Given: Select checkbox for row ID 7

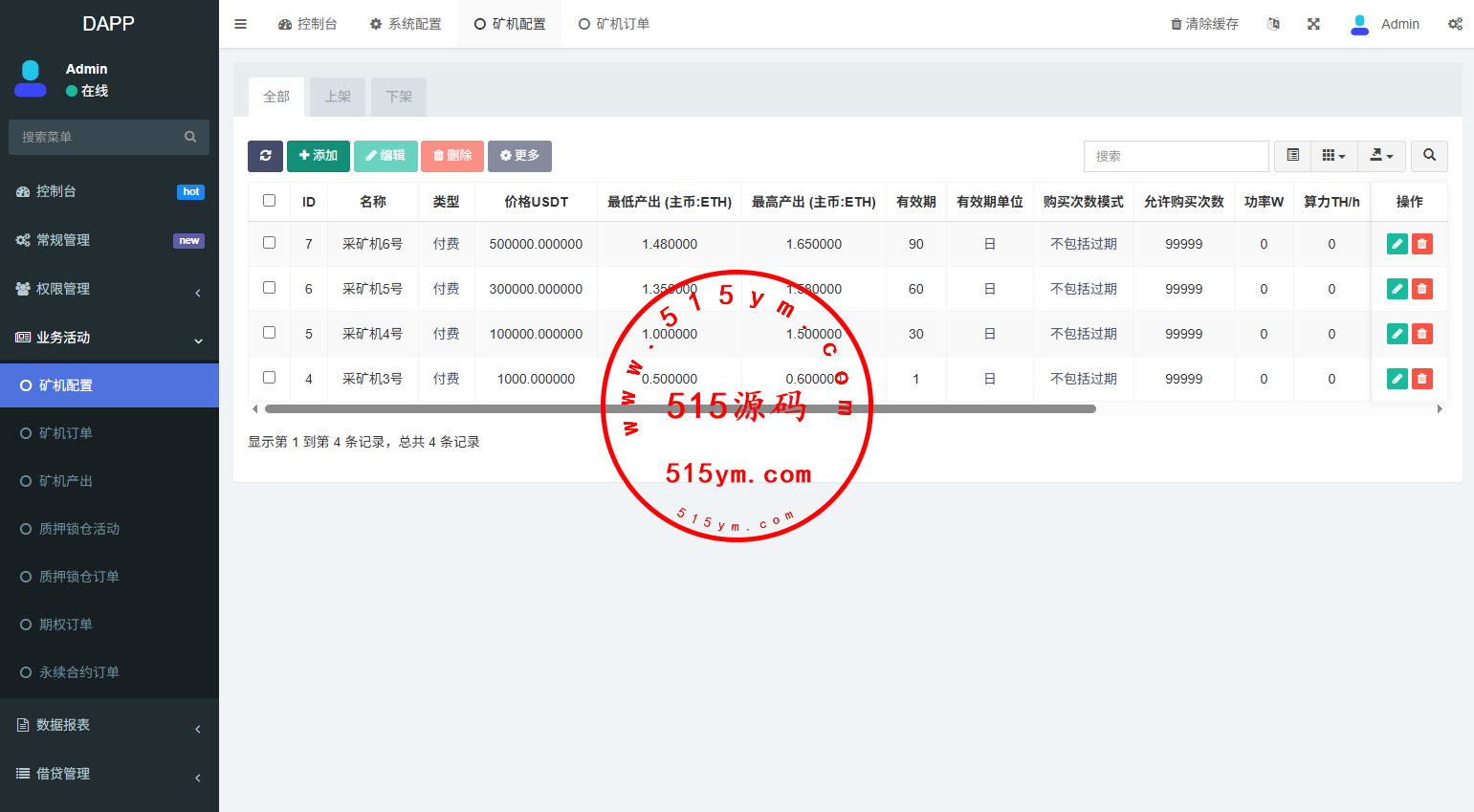Looking at the screenshot, I should point(269,243).
